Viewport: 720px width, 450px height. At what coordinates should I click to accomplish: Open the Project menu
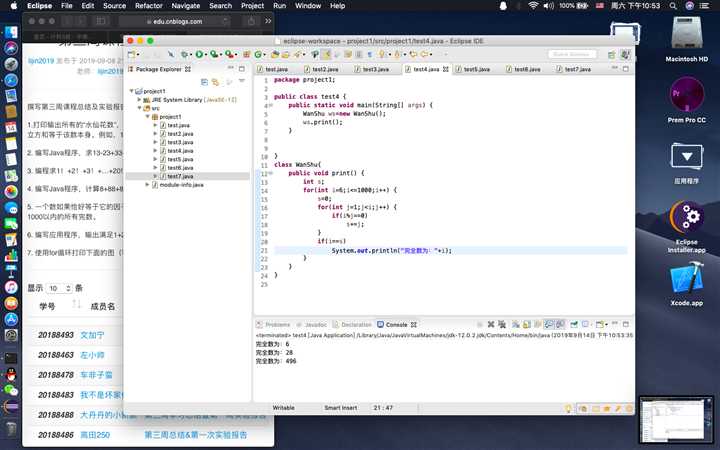point(252,6)
